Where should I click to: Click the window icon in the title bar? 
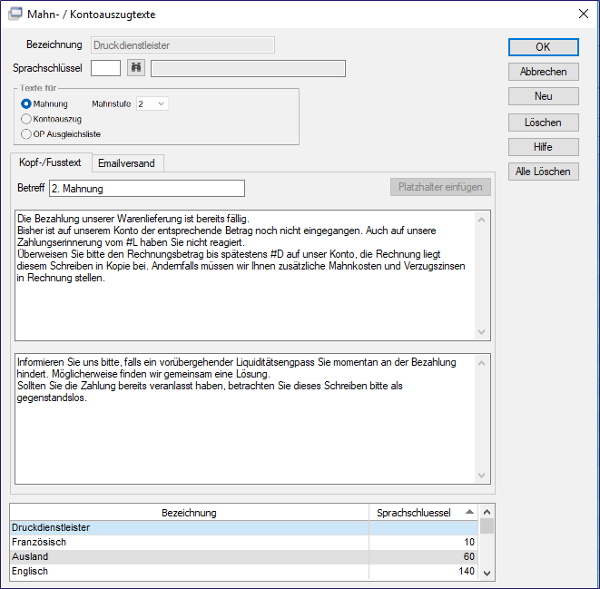click(15, 14)
